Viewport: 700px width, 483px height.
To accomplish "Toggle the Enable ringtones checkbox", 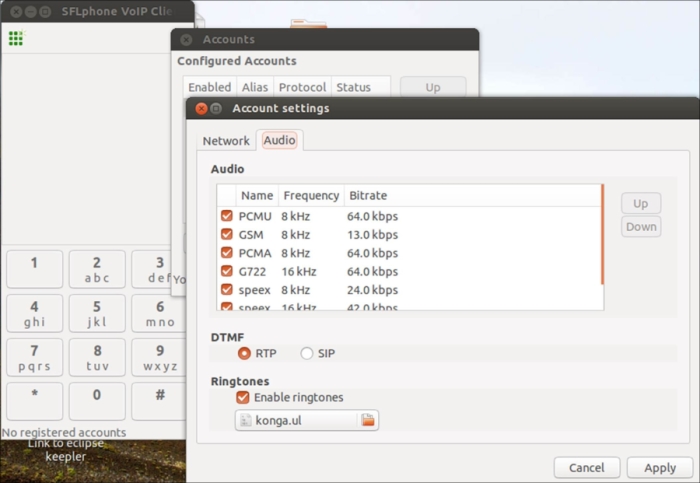I will coord(242,397).
